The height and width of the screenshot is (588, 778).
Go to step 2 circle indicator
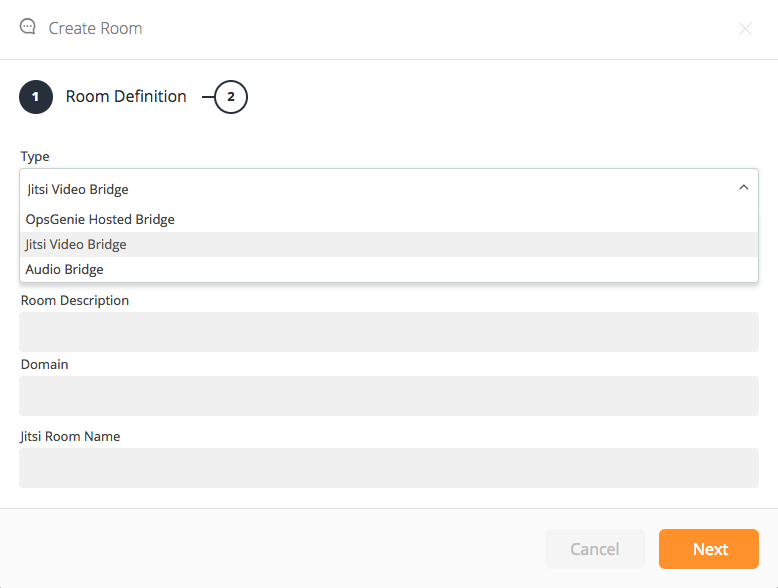click(231, 97)
